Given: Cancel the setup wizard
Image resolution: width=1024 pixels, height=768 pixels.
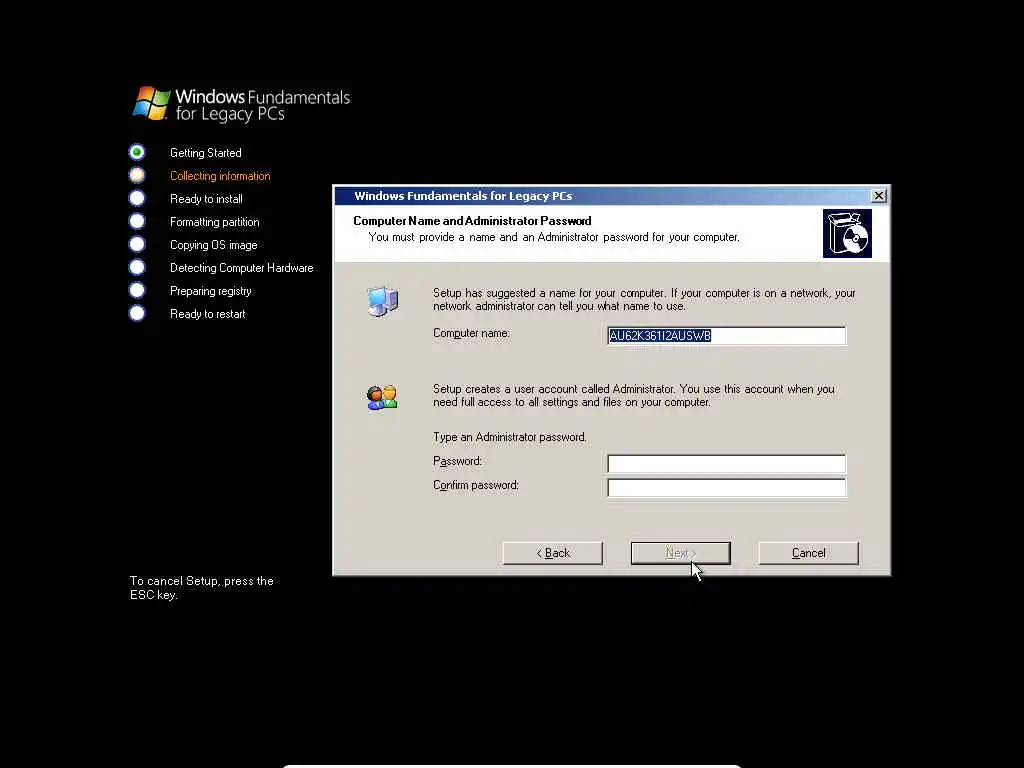Looking at the screenshot, I should click(x=808, y=553).
